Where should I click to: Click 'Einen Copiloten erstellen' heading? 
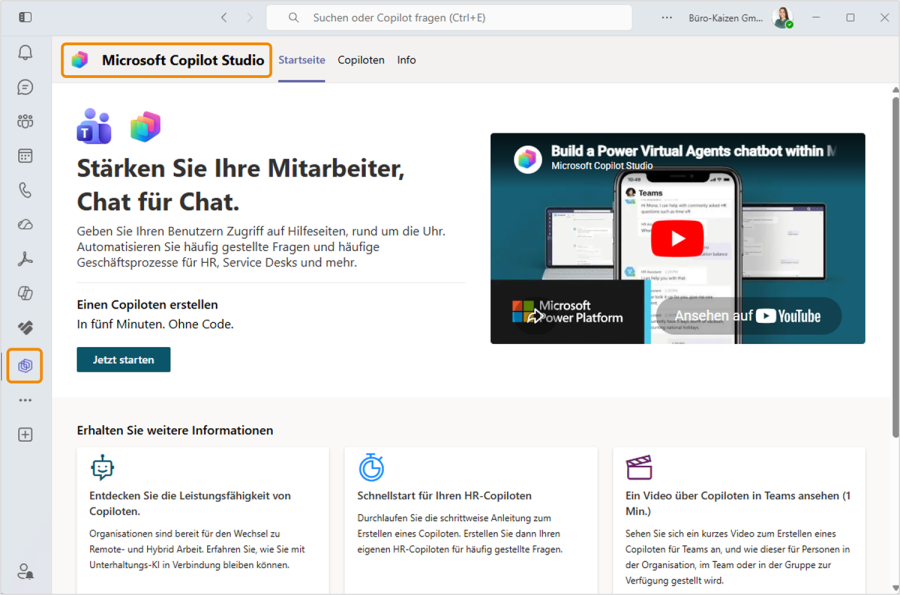click(148, 305)
